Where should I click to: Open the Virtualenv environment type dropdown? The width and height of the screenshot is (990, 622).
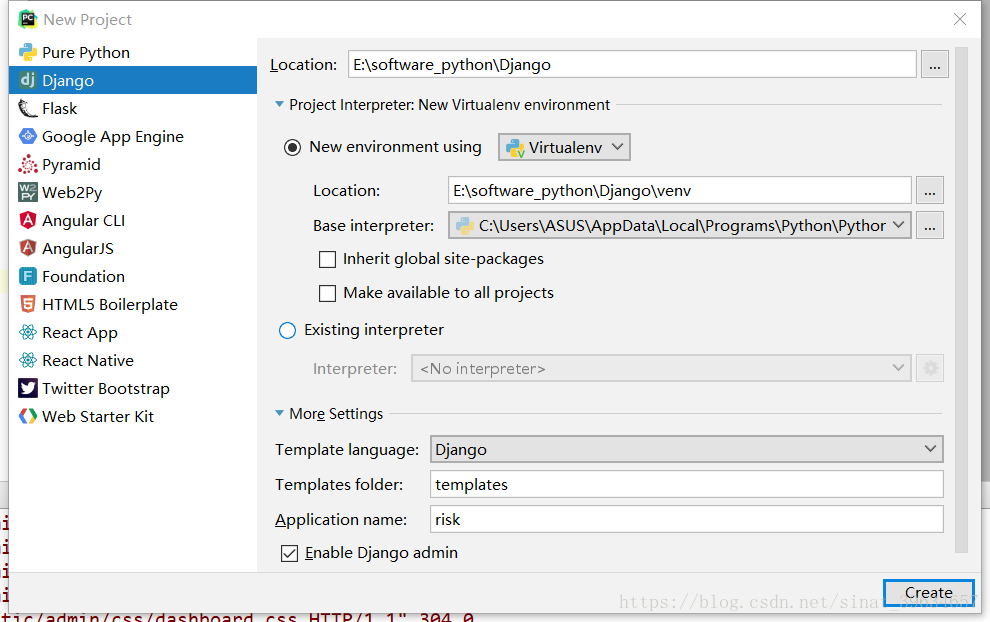tap(564, 147)
